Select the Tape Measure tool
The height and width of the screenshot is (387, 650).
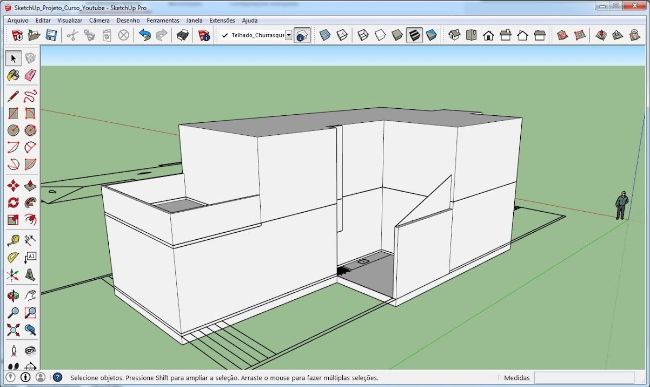tap(13, 240)
